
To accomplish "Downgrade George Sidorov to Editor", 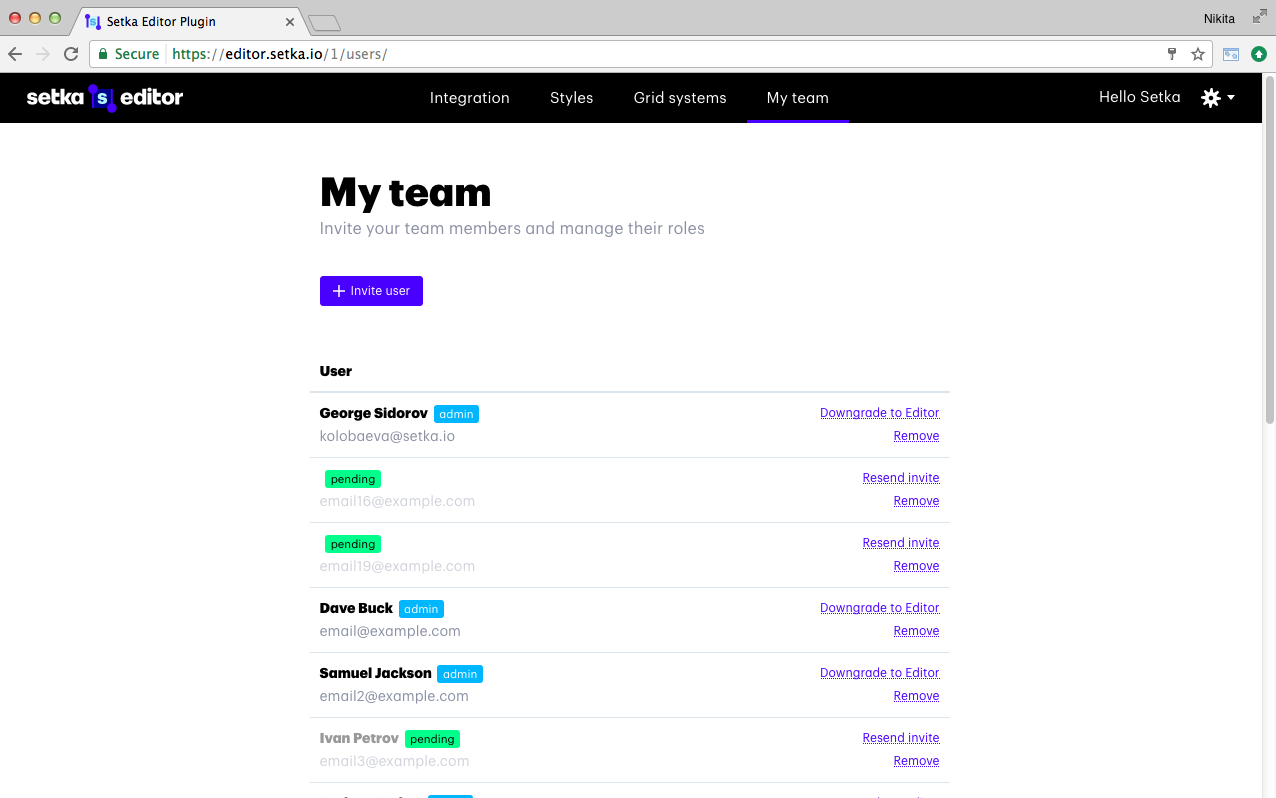I will pos(880,413).
